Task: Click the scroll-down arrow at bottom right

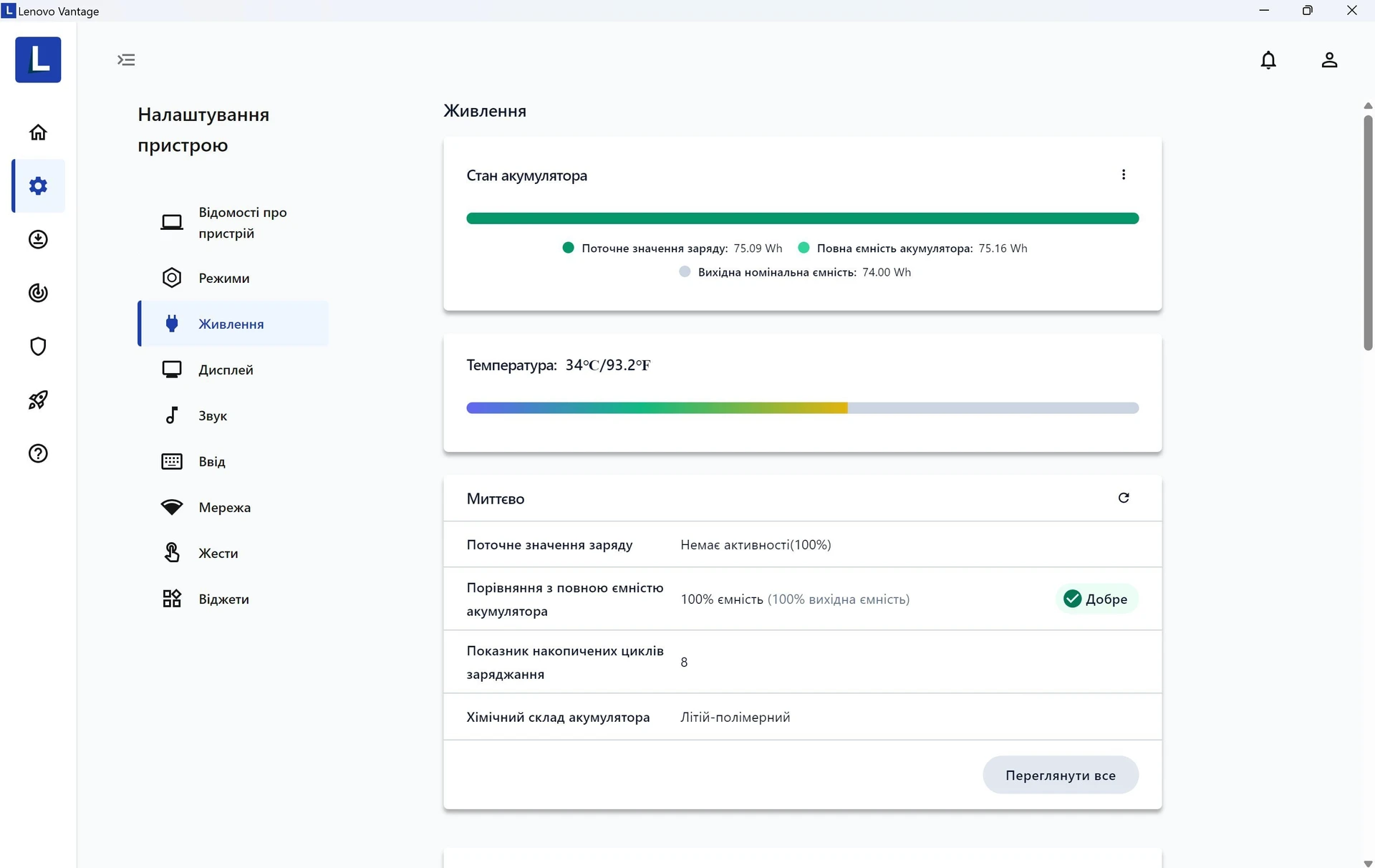Action: [x=1368, y=863]
